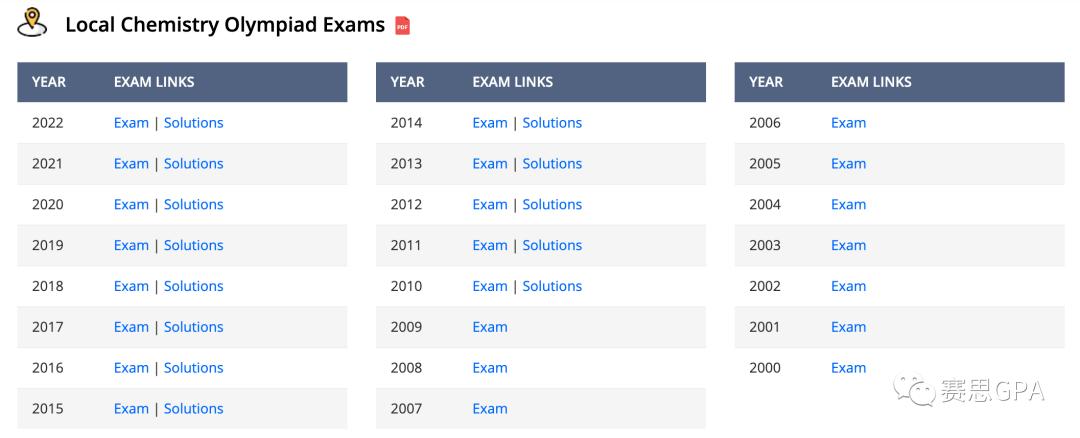Screen dimensions: 1080x438
Task: Open the 2007 Exam link
Action: point(490,409)
